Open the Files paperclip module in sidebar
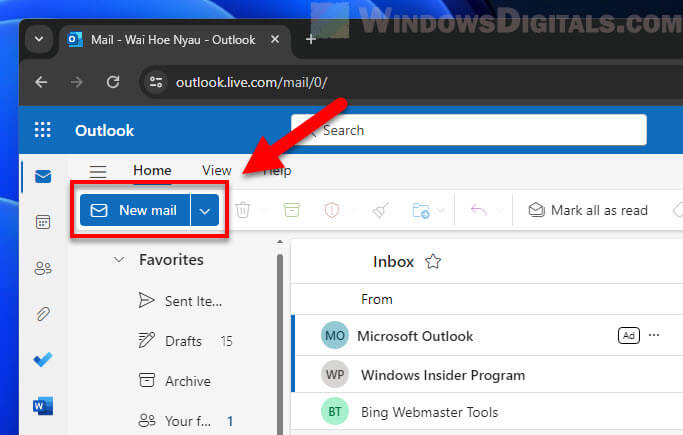Viewport: 683px width, 435px height. pyautogui.click(x=43, y=314)
